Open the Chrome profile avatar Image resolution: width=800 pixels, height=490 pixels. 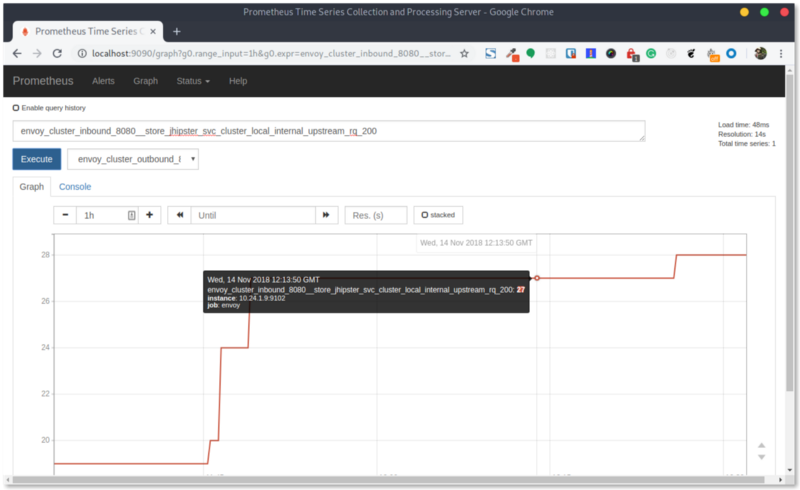pos(760,54)
